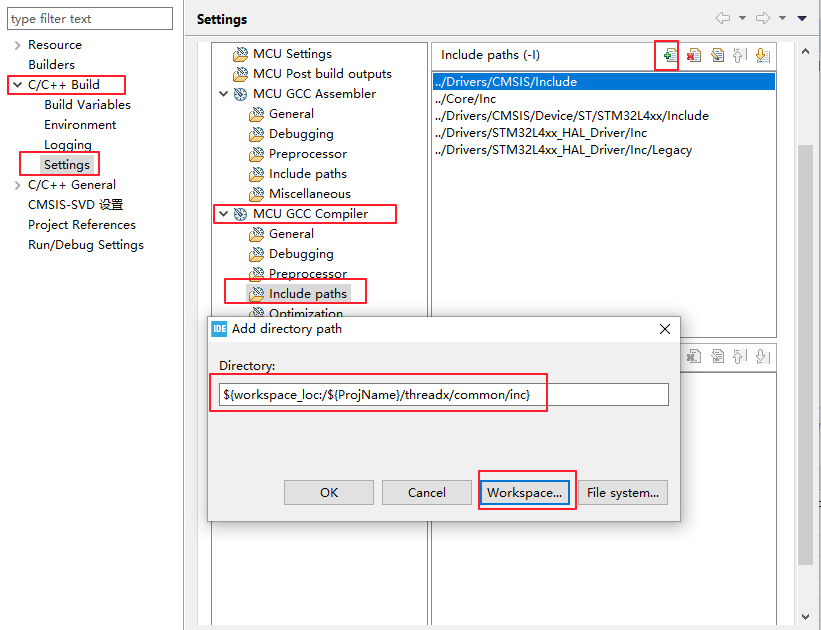Confirm dialog with the OK button
Image resolution: width=821 pixels, height=630 pixels.
[328, 492]
